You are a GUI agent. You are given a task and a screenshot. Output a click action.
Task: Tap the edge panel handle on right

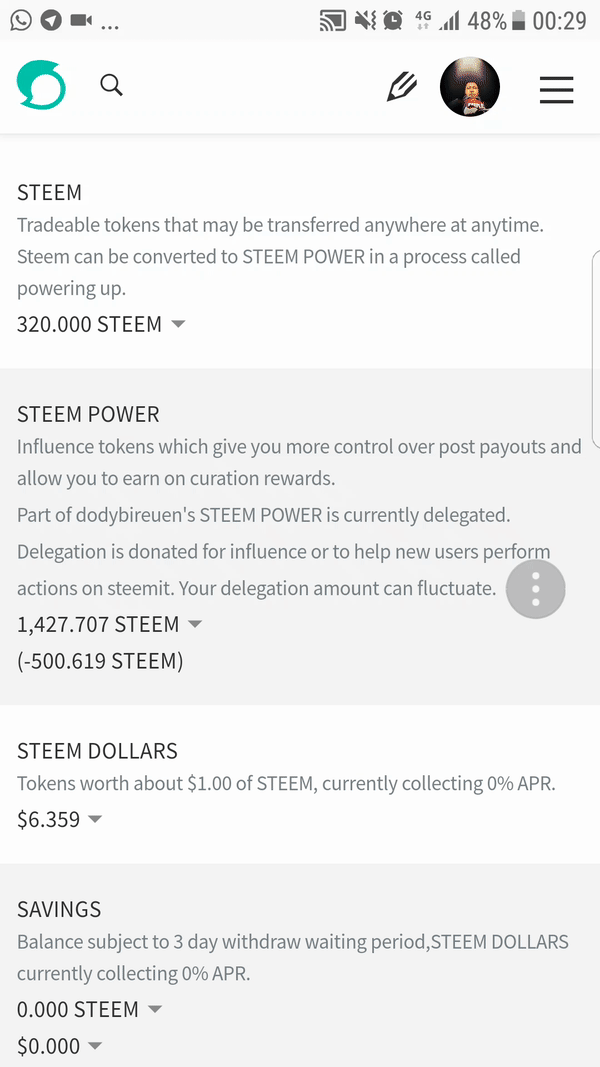[596, 348]
